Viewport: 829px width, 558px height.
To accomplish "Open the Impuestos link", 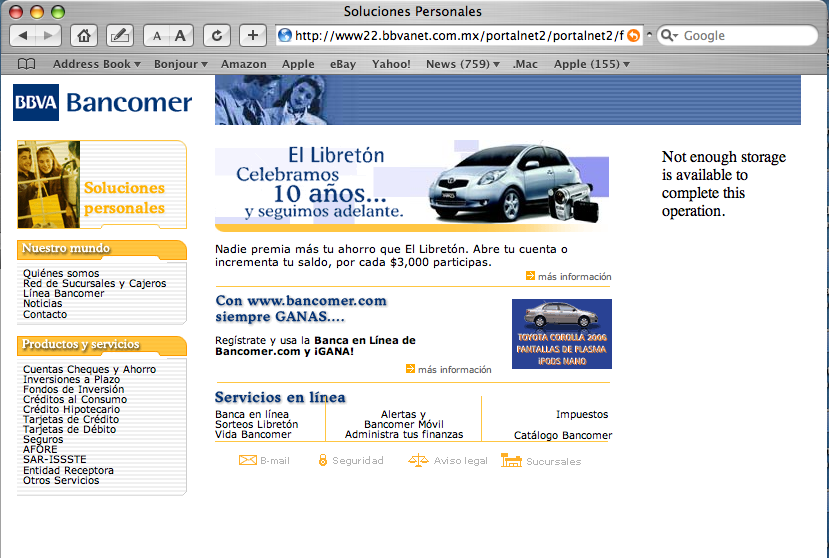I will point(582,414).
